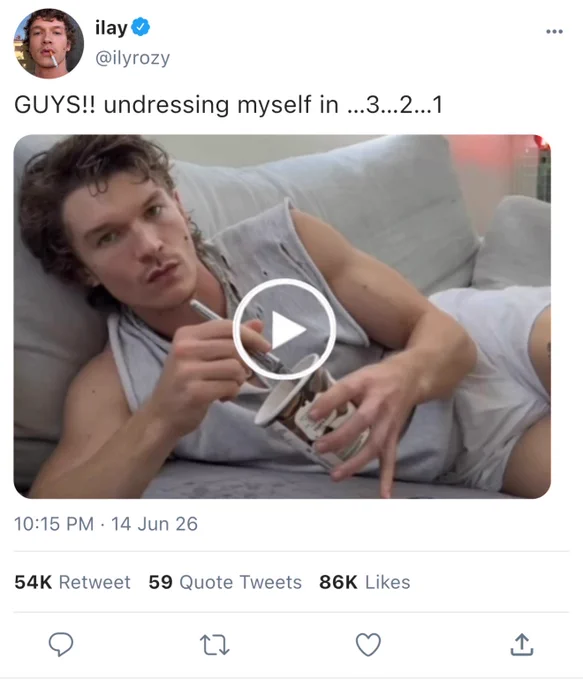Image resolution: width=583 pixels, height=680 pixels.
Task: Click the 54K retweet count number
Action: [33, 582]
